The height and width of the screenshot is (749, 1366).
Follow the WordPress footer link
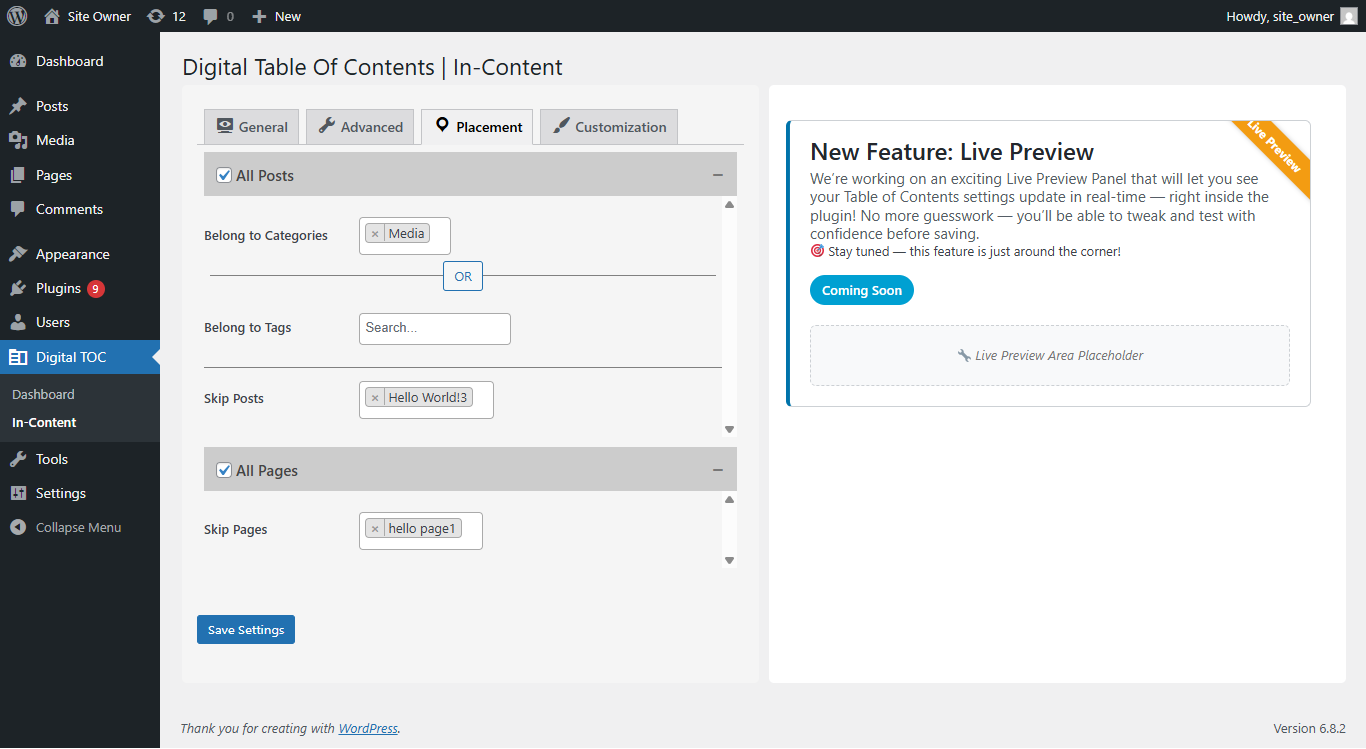click(x=368, y=728)
